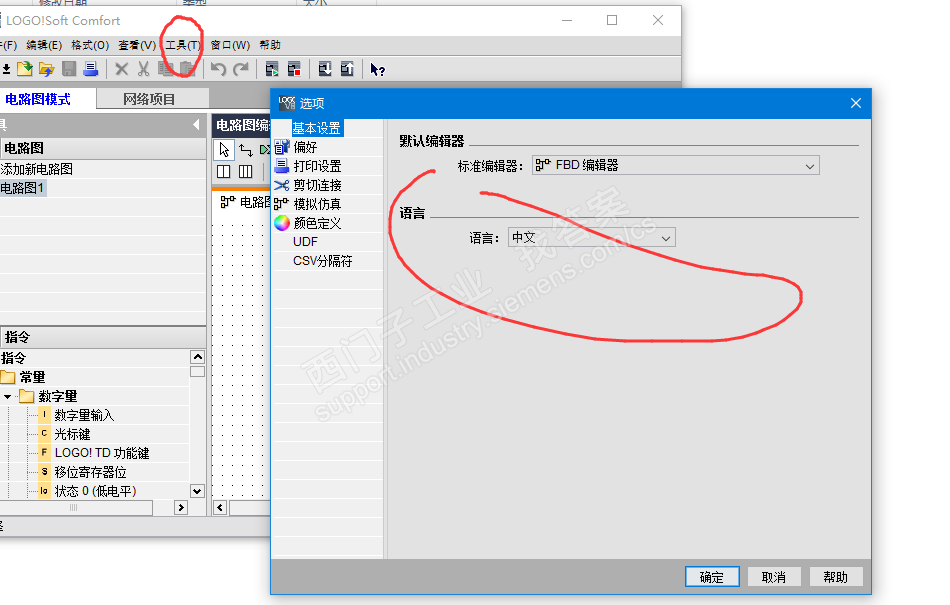Click the close file folder toolbar icon

[47, 69]
